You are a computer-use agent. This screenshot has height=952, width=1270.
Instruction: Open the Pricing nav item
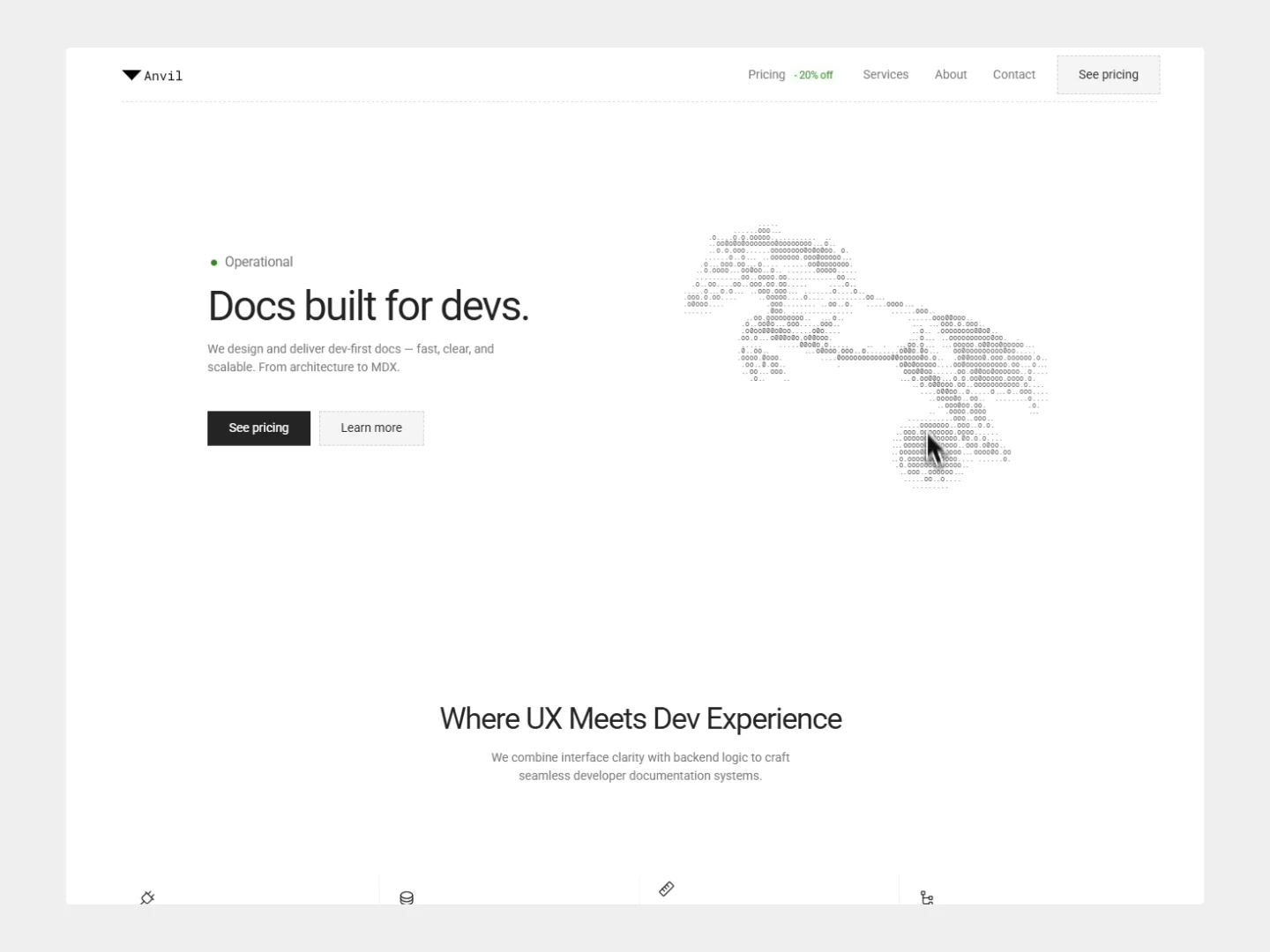(x=766, y=75)
